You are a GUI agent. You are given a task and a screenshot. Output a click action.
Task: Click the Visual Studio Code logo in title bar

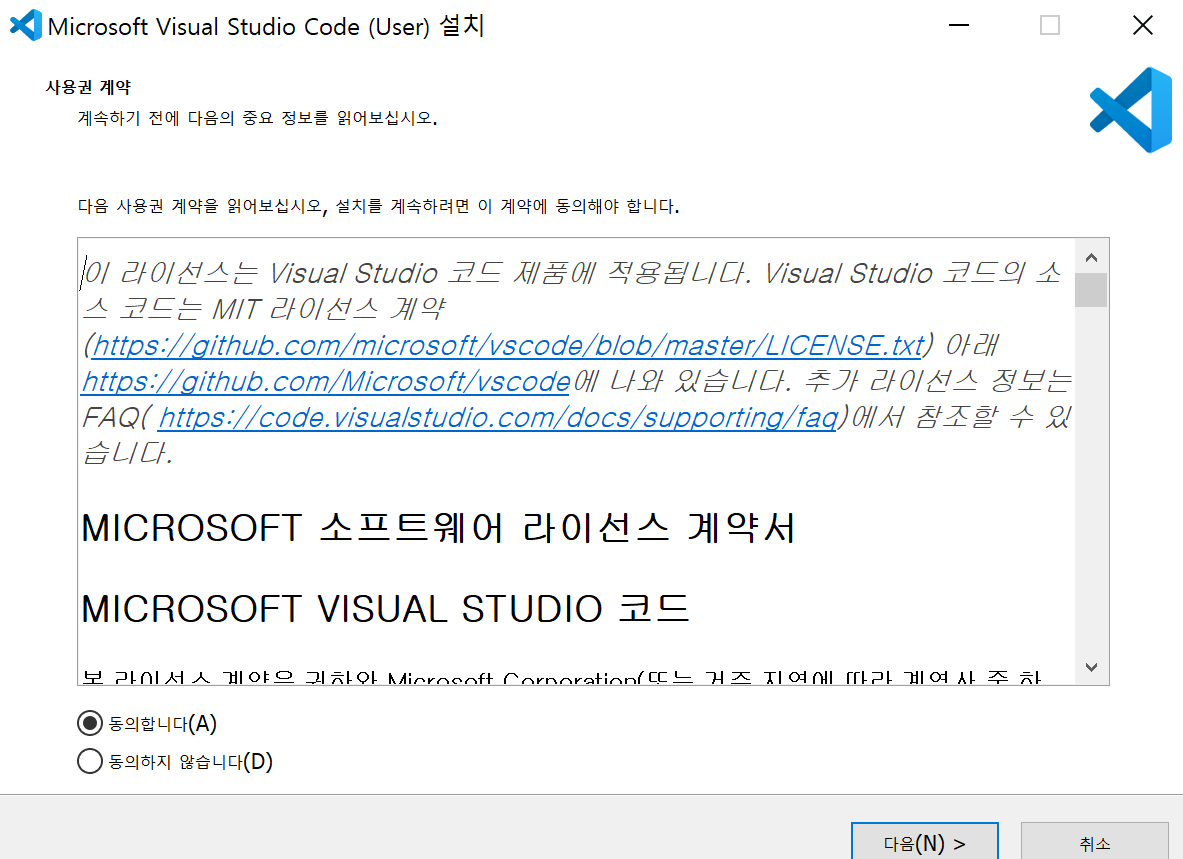pyautogui.click(x=22, y=25)
